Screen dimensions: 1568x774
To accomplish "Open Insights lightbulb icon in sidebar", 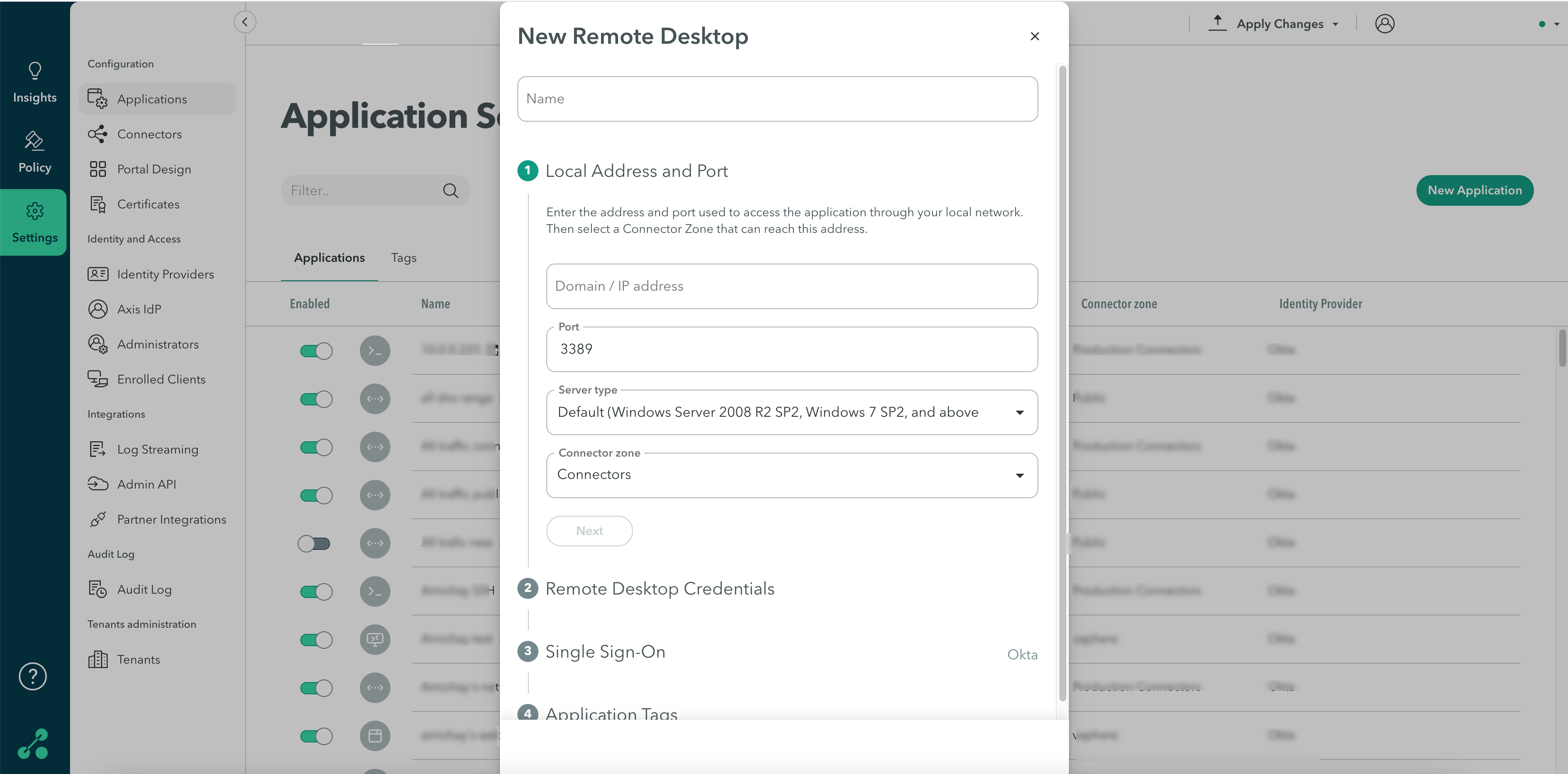I will [35, 71].
